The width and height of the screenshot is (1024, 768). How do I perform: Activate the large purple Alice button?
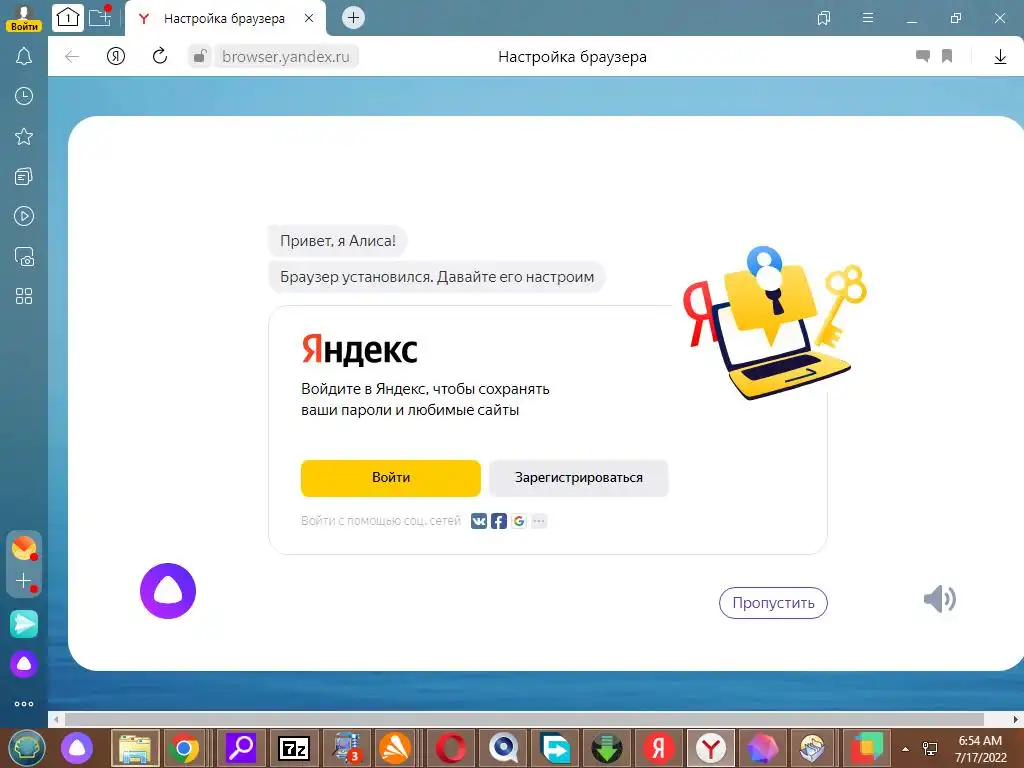click(x=168, y=591)
